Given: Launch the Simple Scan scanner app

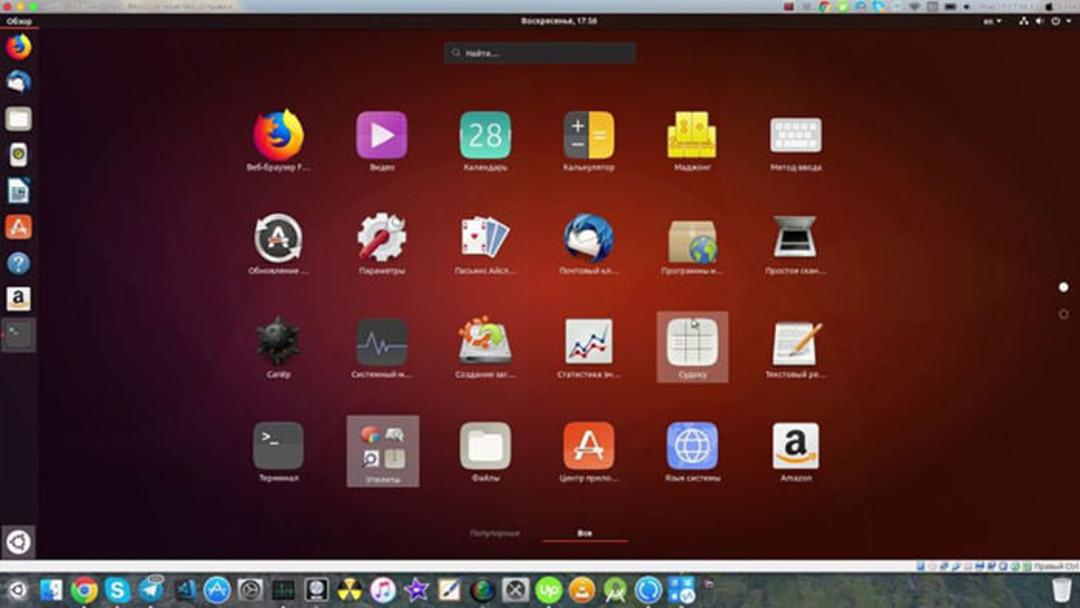Looking at the screenshot, I should coord(796,239).
